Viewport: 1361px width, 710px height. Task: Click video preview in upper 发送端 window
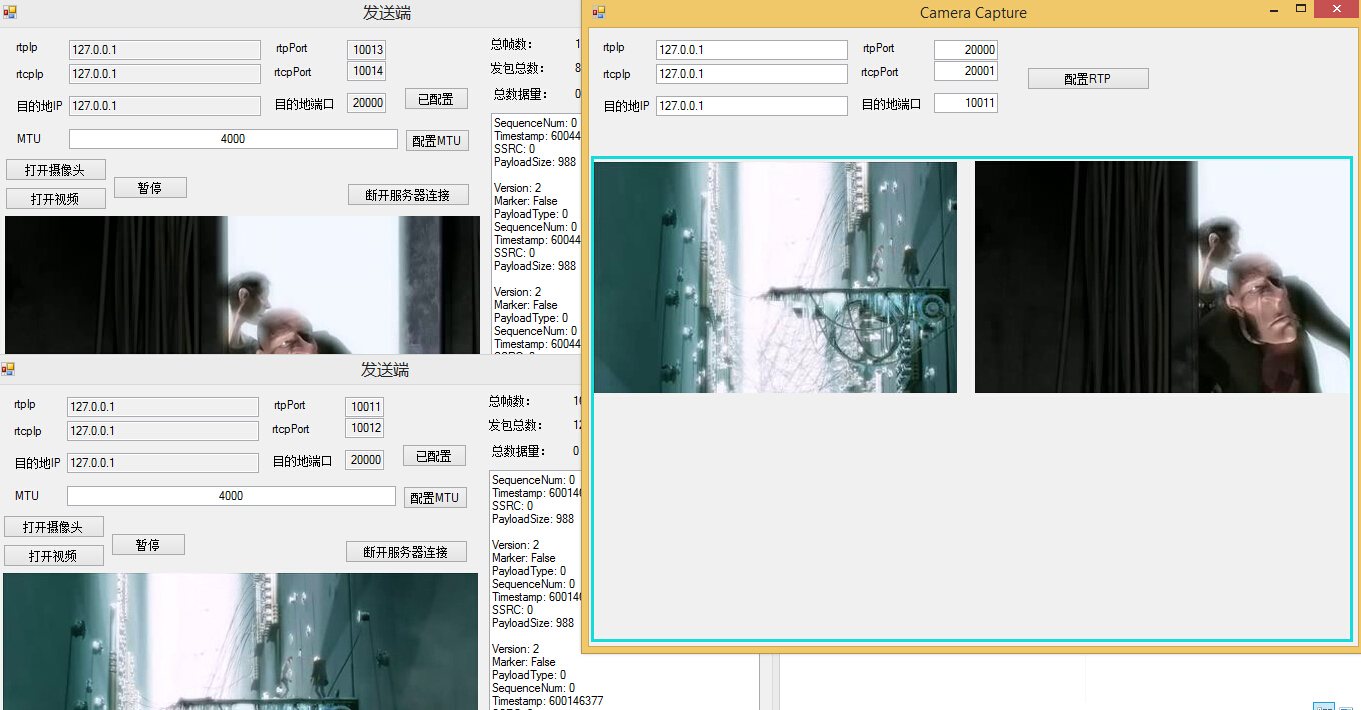coord(243,285)
